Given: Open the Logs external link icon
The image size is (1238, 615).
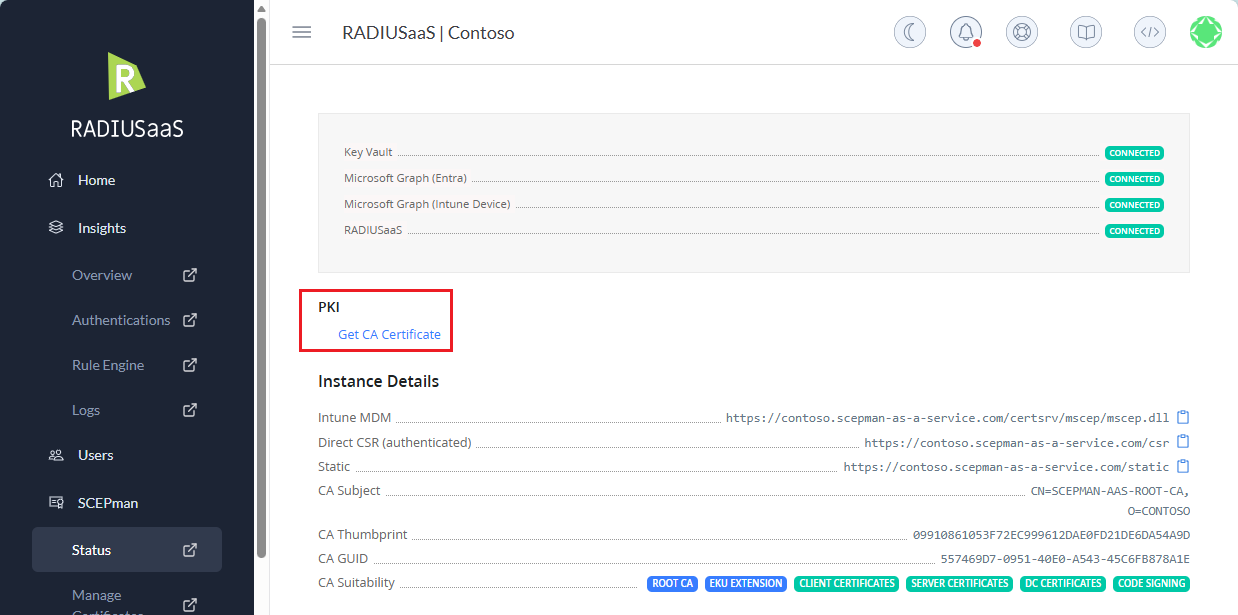Looking at the screenshot, I should coord(190,410).
